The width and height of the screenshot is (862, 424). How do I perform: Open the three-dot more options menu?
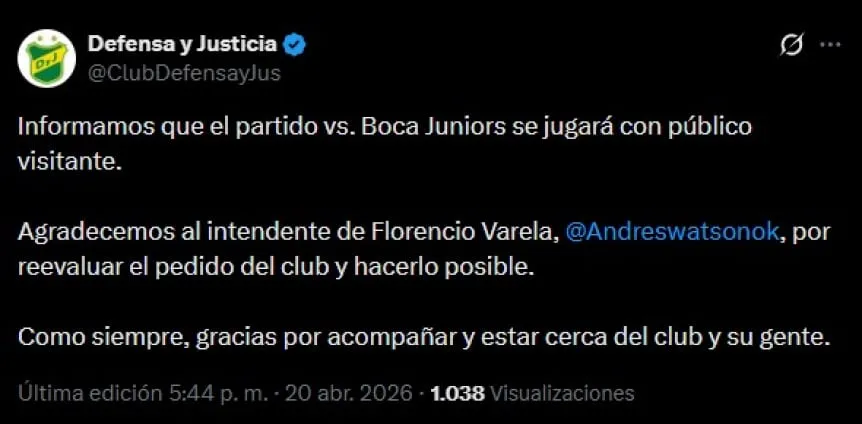point(830,45)
